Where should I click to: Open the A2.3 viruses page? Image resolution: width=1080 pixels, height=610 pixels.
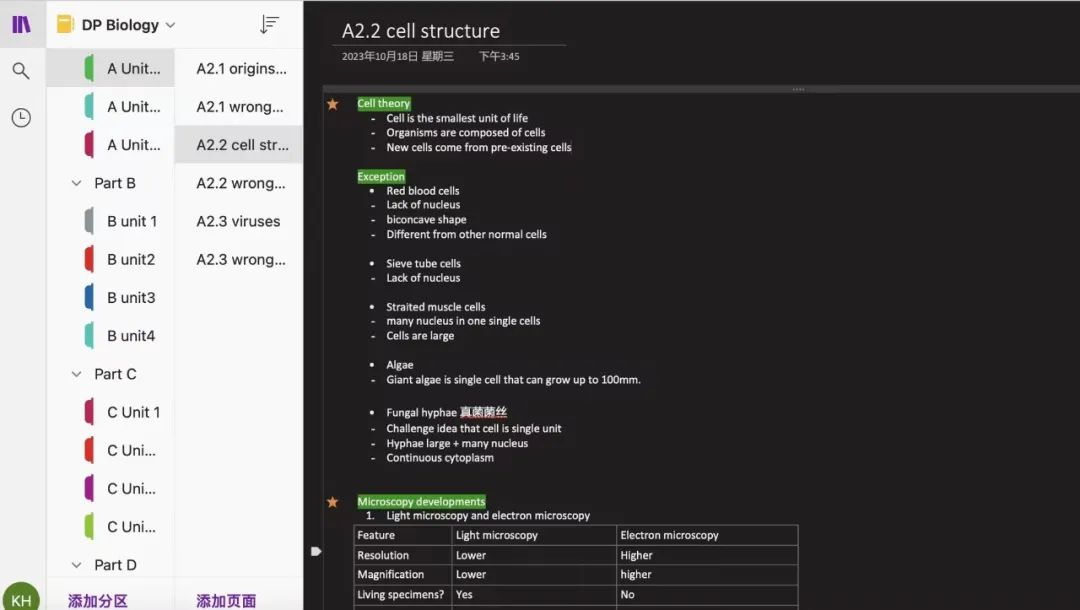(238, 221)
